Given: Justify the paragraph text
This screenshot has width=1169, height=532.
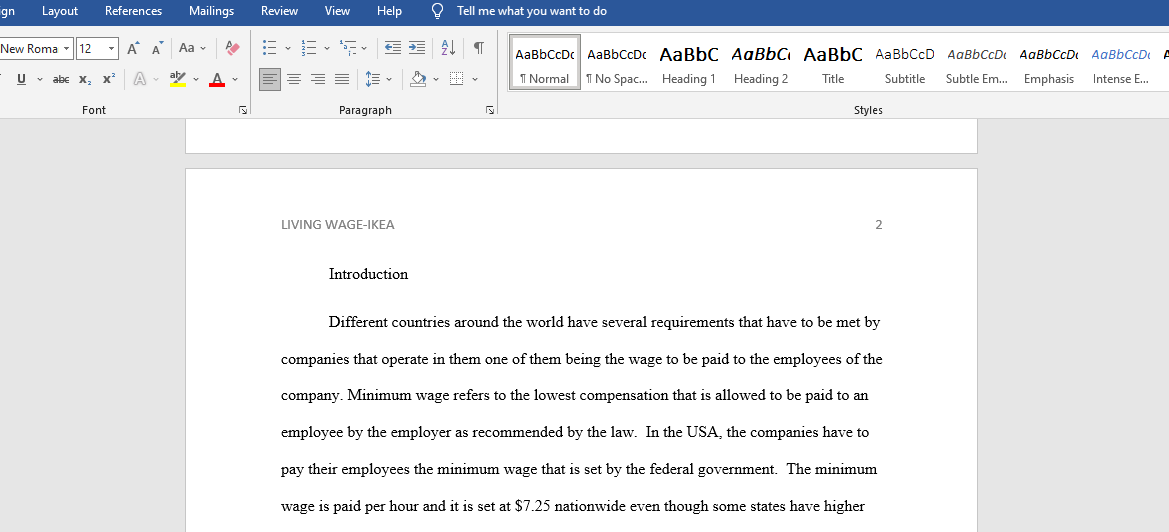Looking at the screenshot, I should pyautogui.click(x=342, y=79).
